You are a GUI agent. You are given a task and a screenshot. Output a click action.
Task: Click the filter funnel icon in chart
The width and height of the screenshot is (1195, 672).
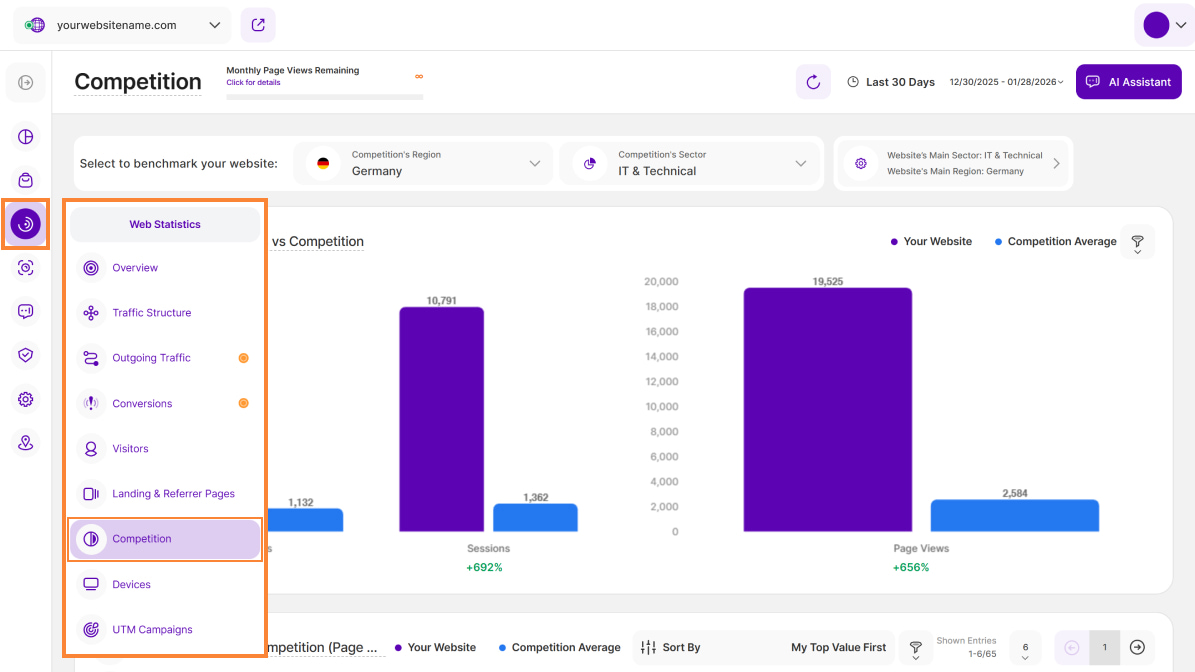coord(1137,242)
